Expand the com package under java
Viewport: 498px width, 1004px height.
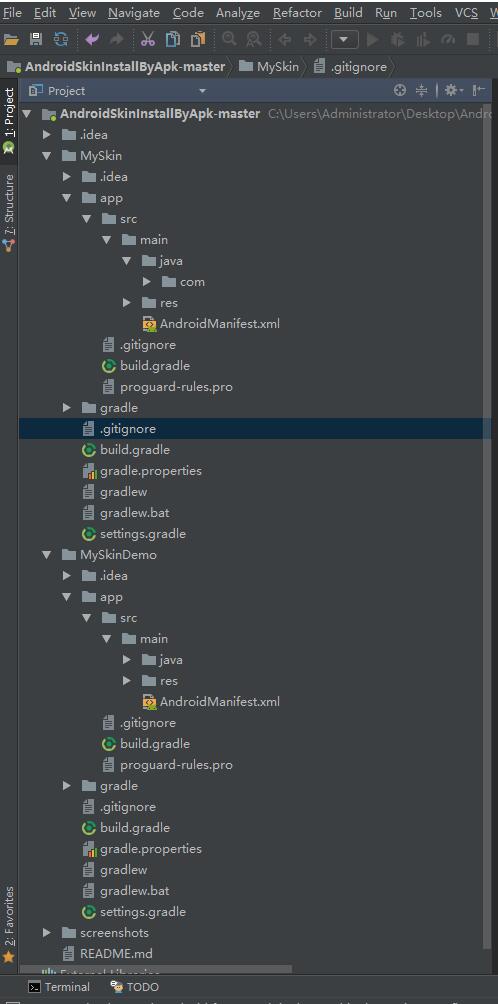(x=147, y=282)
